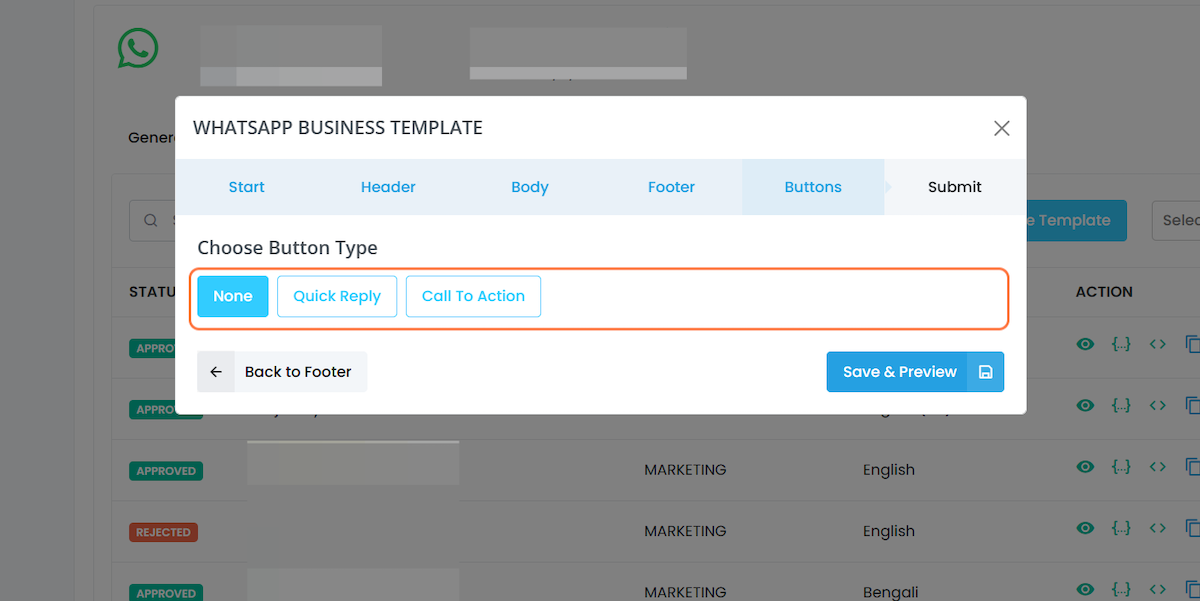
Task: Go back with Back to Footer button
Action: (x=282, y=372)
